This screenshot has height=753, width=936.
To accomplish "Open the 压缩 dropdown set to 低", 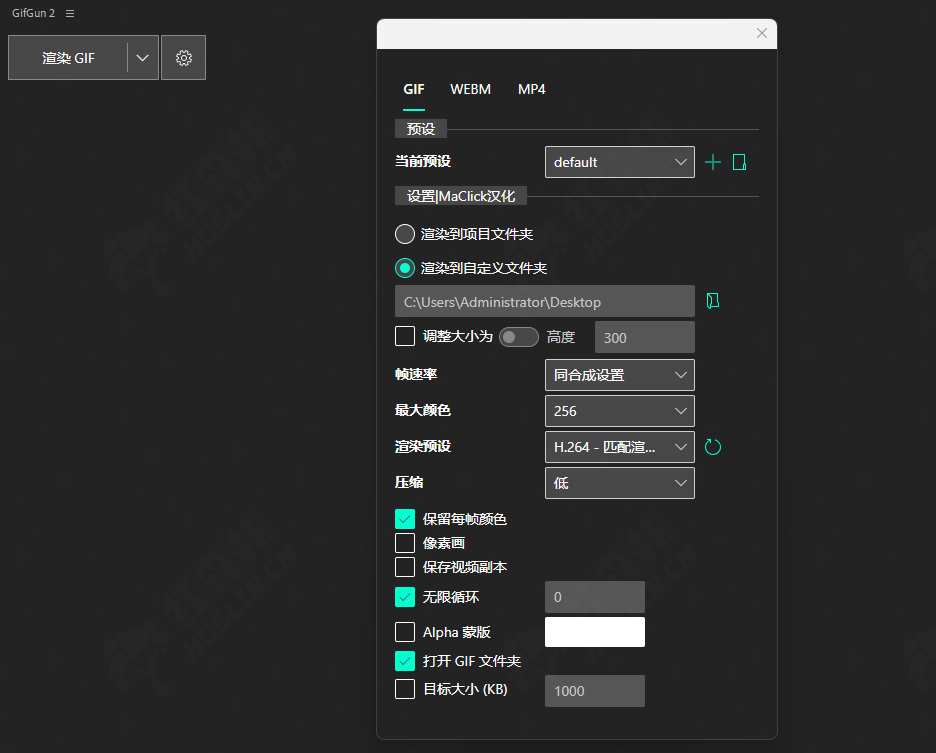I will pos(620,482).
